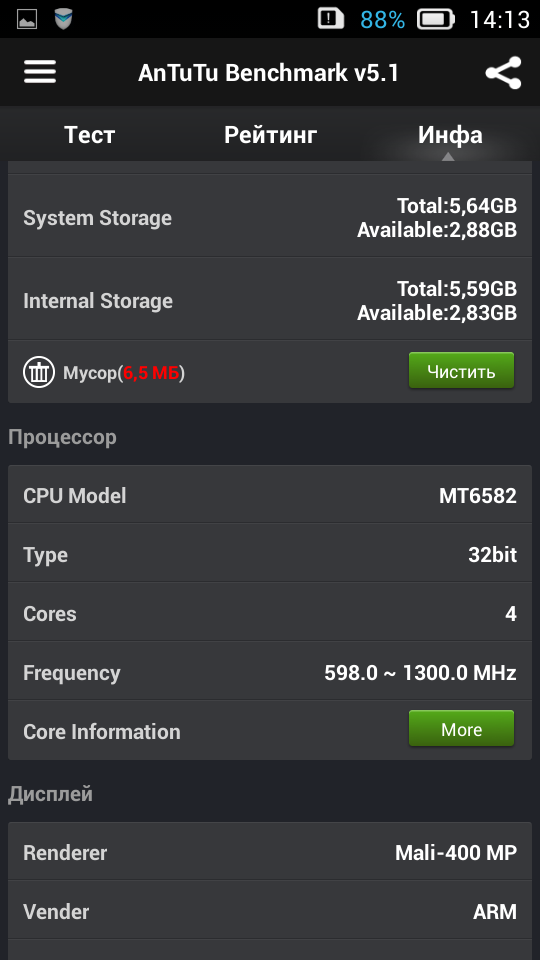
Task: Tap the shield notification icon
Action: pyautogui.click(x=63, y=19)
